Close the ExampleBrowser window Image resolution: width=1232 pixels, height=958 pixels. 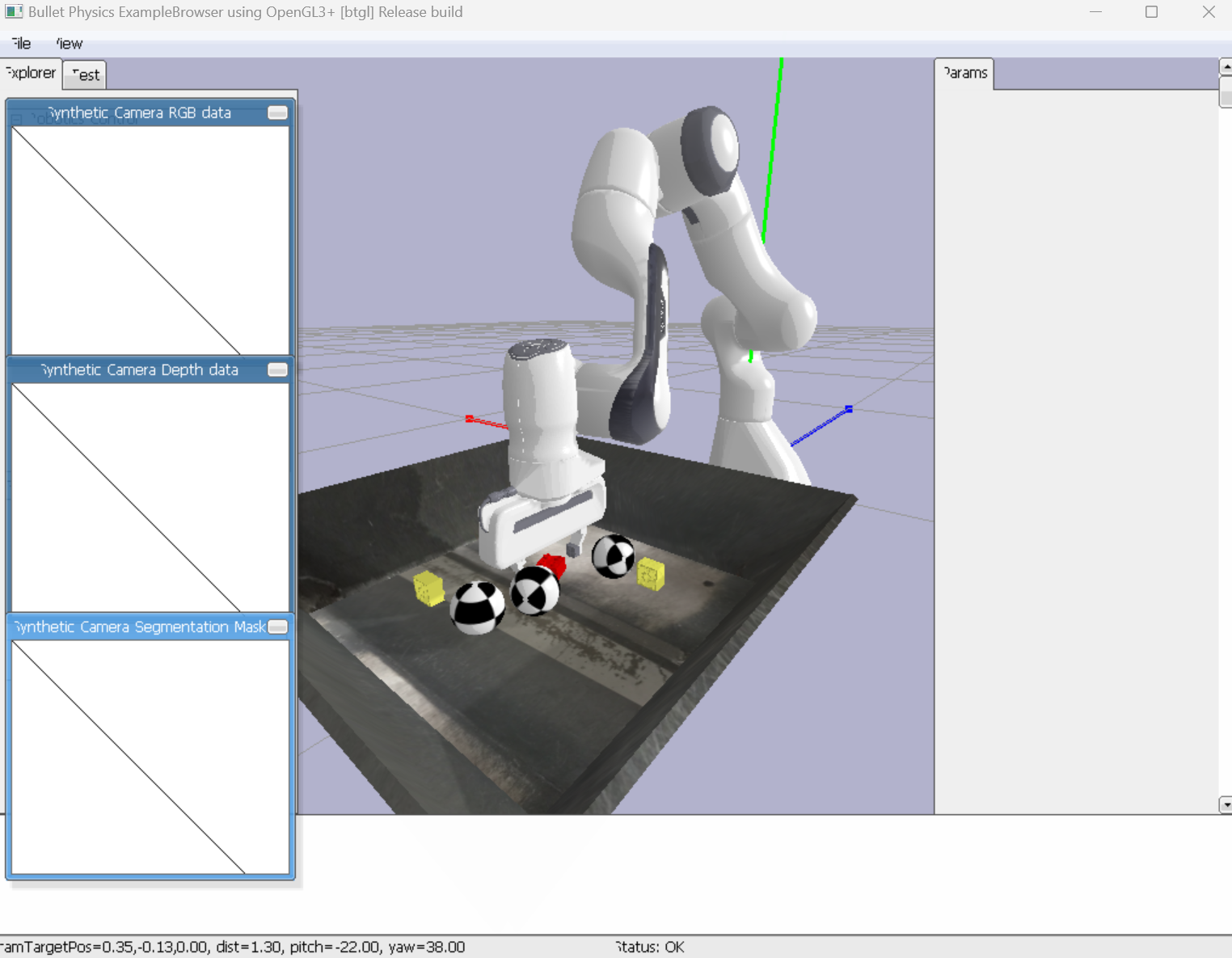1208,12
